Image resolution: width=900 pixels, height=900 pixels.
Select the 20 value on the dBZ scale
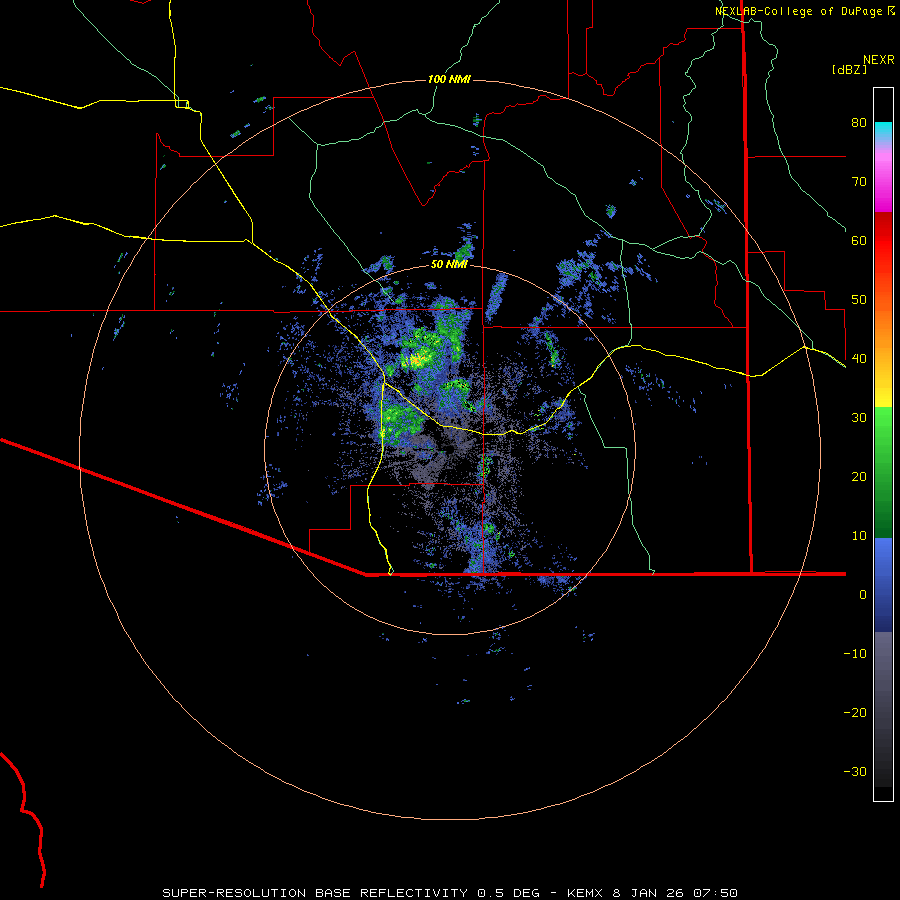tap(859, 476)
